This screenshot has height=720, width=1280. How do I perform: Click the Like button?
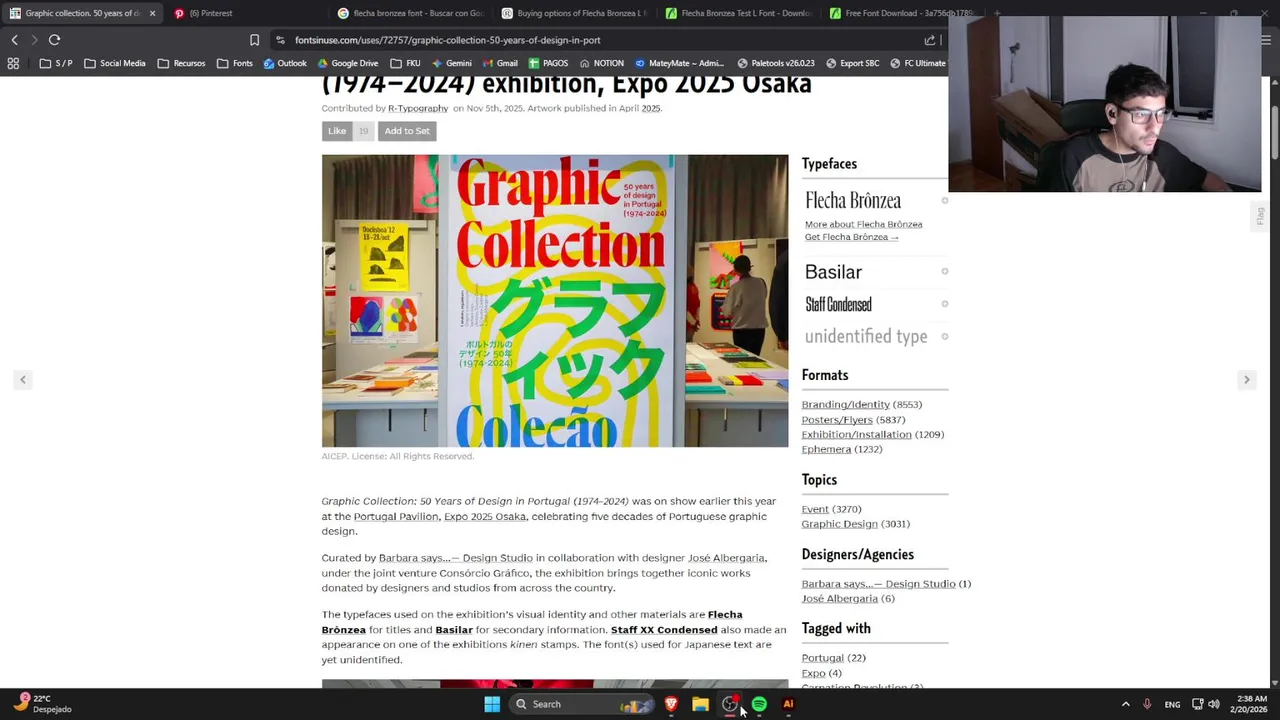(337, 131)
